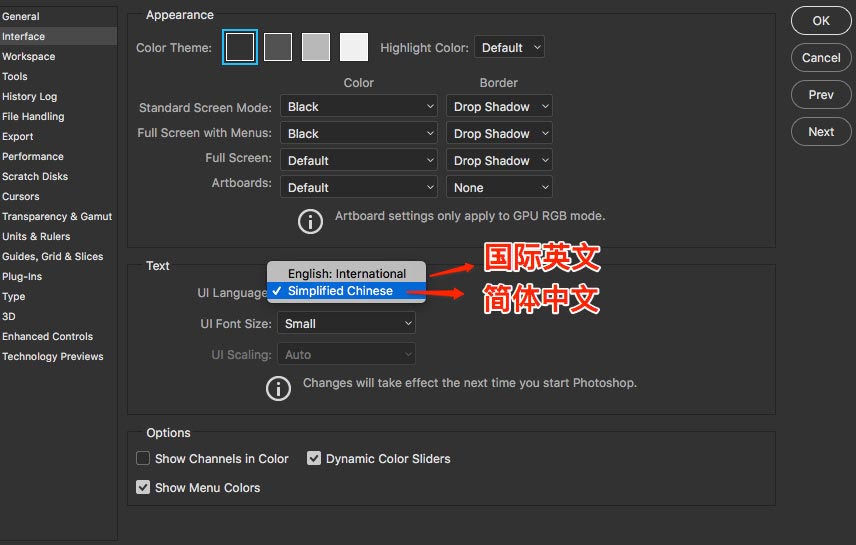
Task: Choose English: International language option
Action: coord(346,273)
